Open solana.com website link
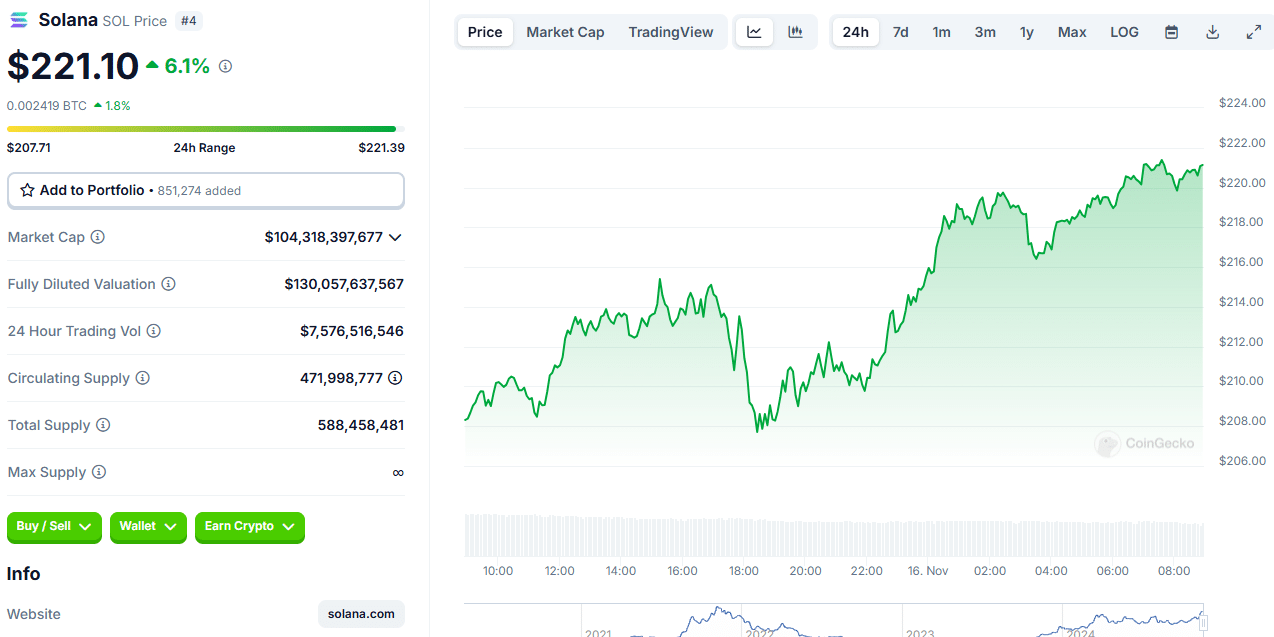The width and height of the screenshot is (1274, 637). 361,614
